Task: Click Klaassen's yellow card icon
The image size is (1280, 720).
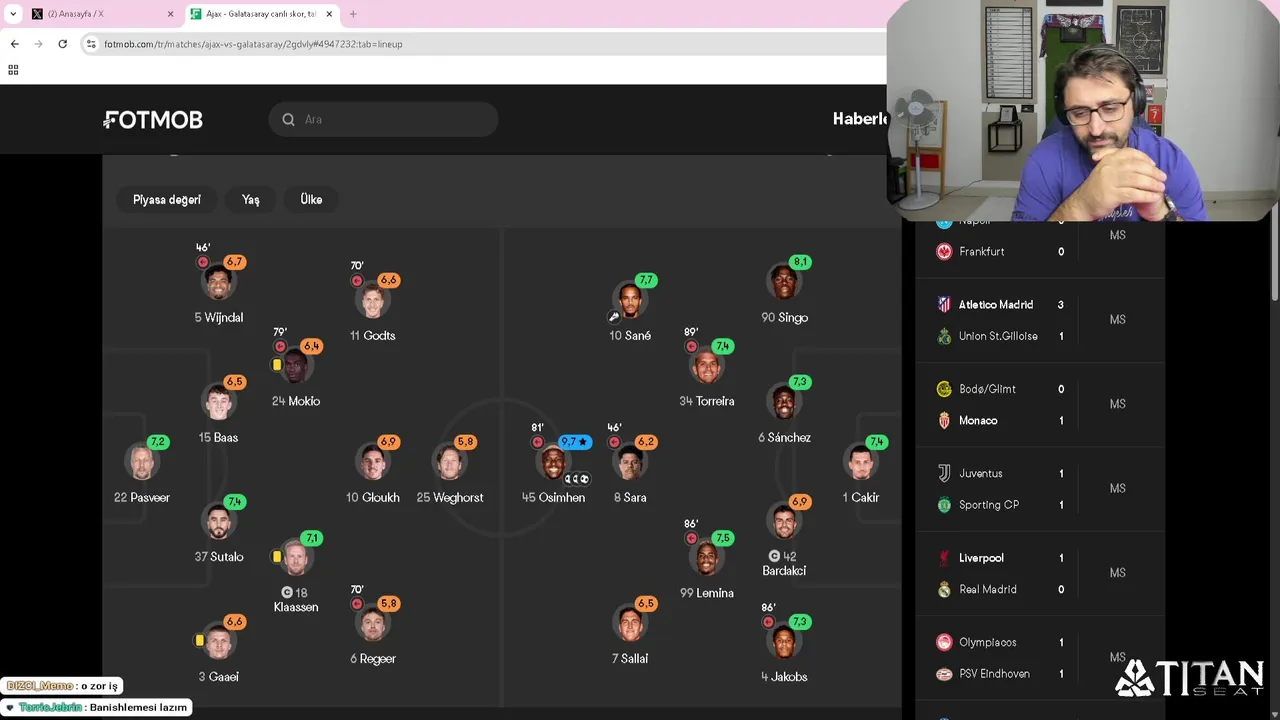Action: (x=277, y=556)
